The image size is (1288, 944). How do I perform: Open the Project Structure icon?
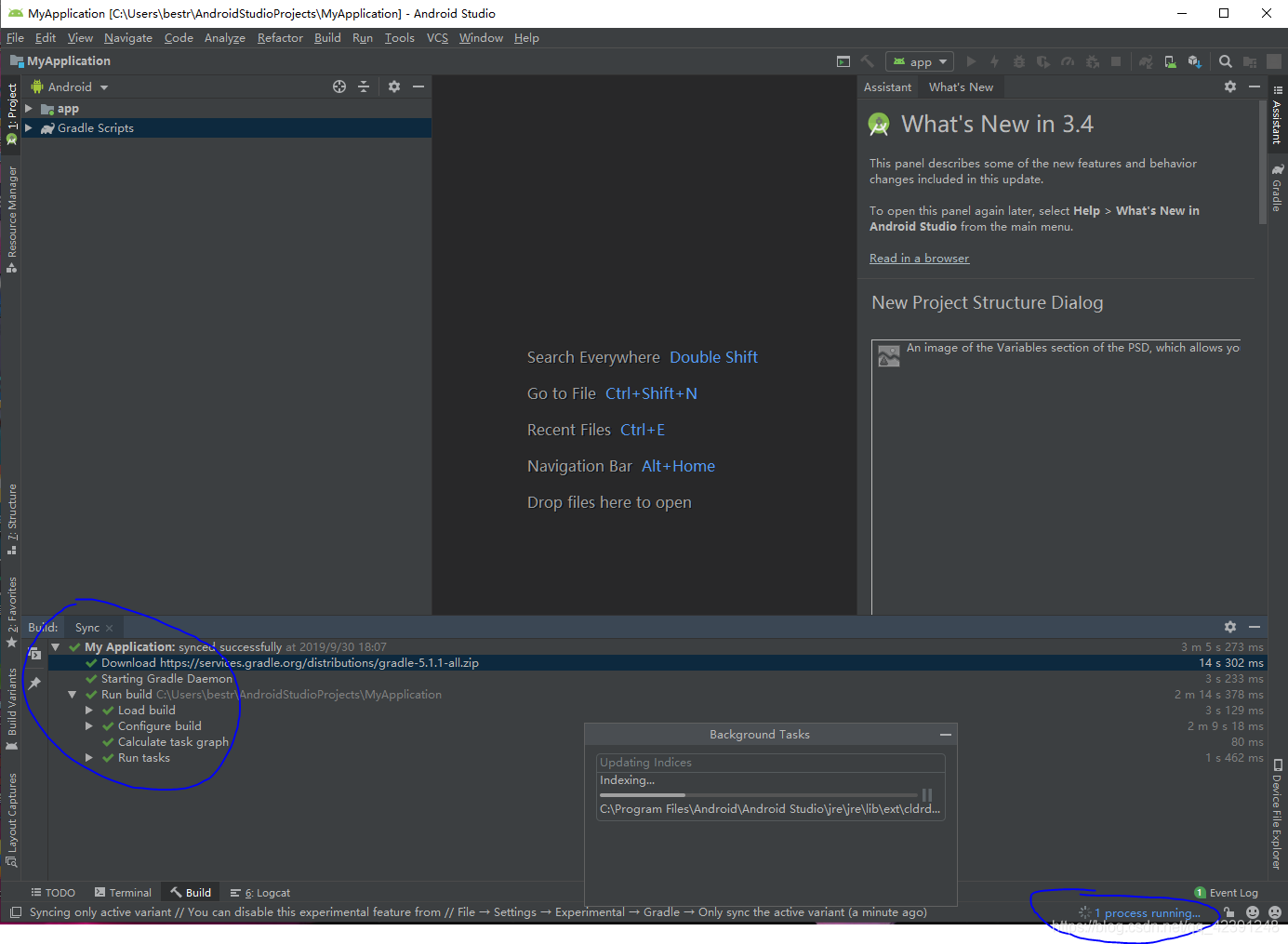coord(1250,61)
